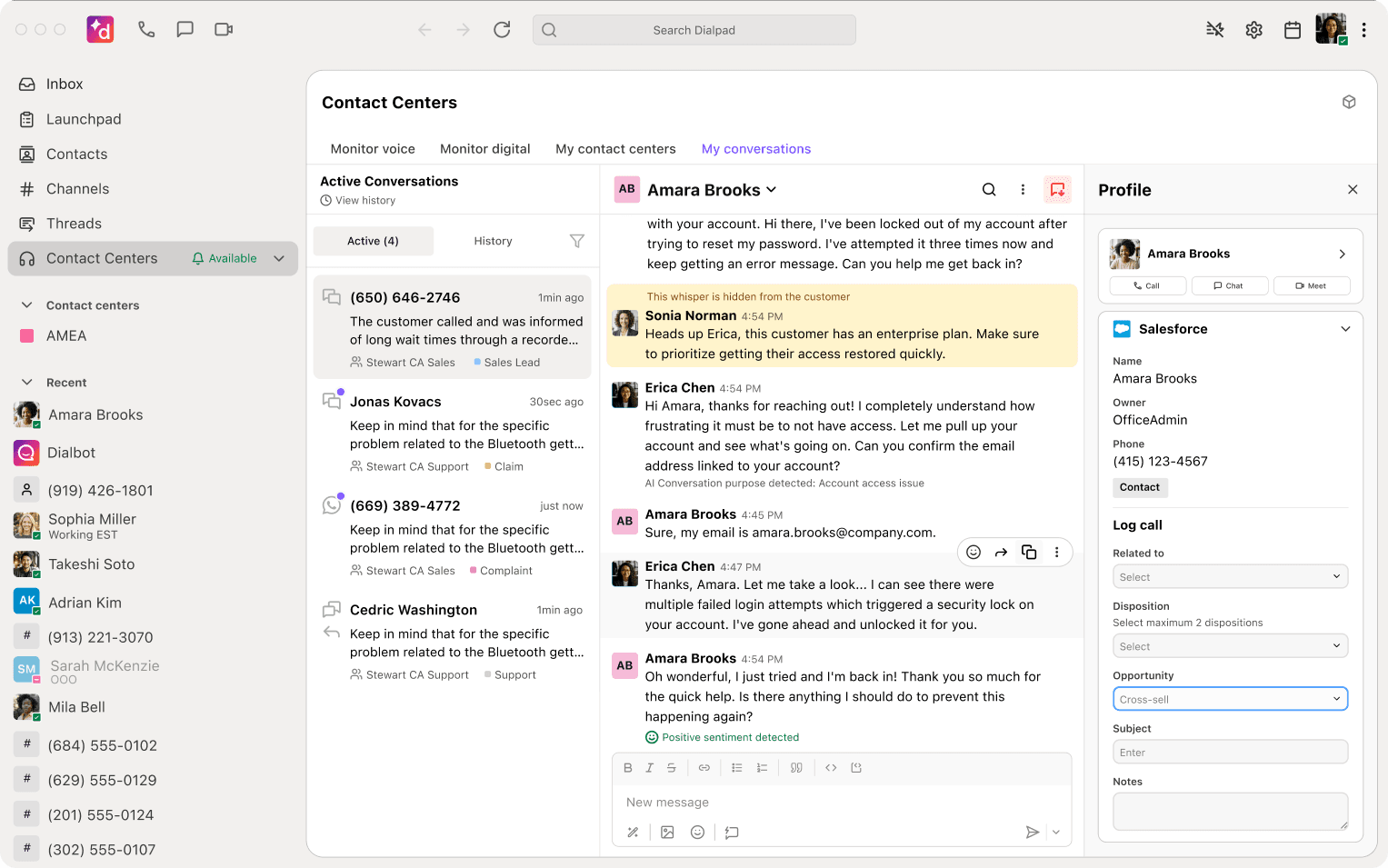The image size is (1388, 868).
Task: Click the red end-conversation icon in chat header
Action: [1057, 190]
